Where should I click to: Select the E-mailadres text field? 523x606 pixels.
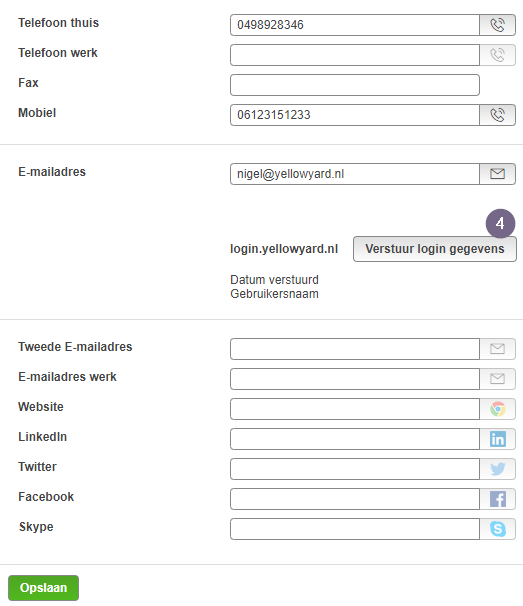click(355, 174)
